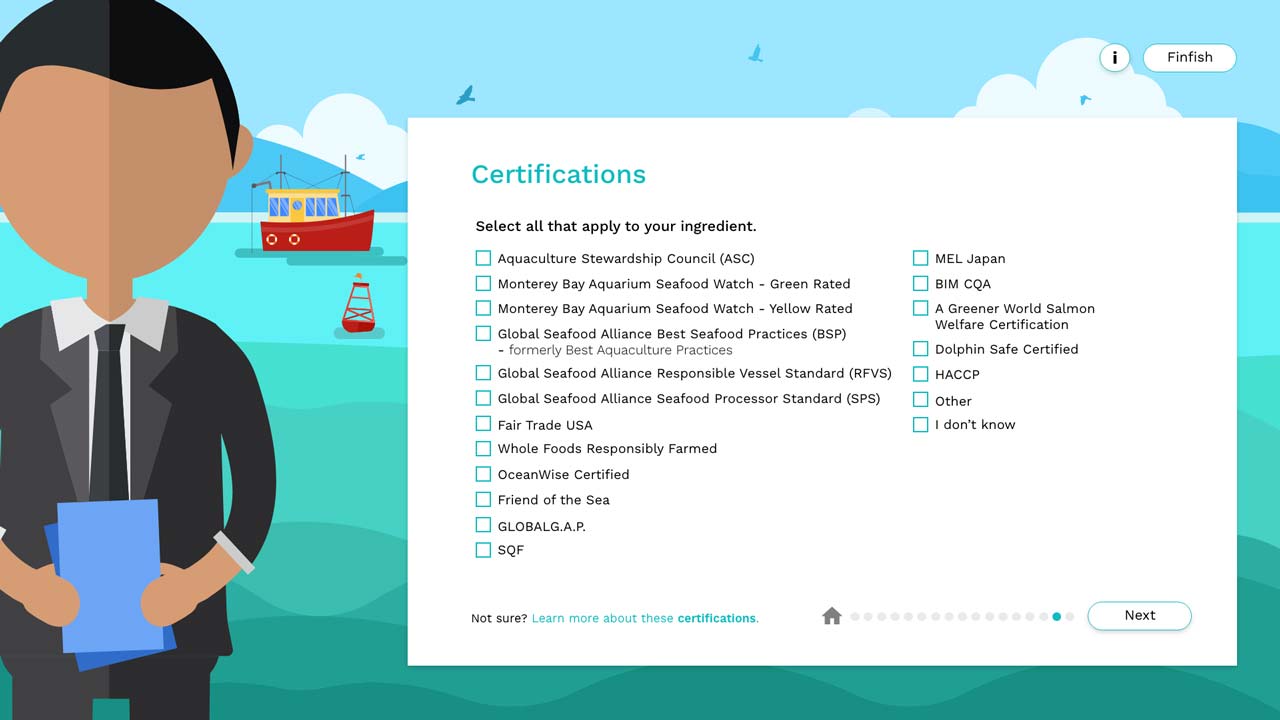Viewport: 1280px width, 720px height.
Task: Check the SQF option
Action: [483, 550]
